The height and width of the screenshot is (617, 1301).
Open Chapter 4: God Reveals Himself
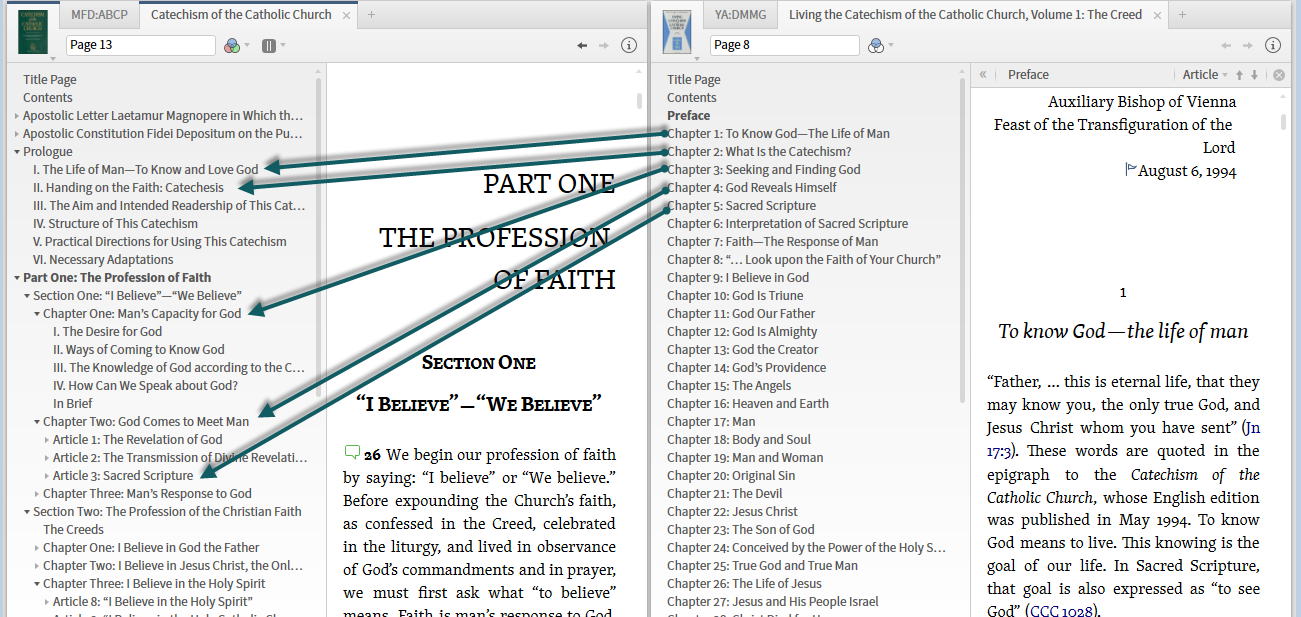752,188
